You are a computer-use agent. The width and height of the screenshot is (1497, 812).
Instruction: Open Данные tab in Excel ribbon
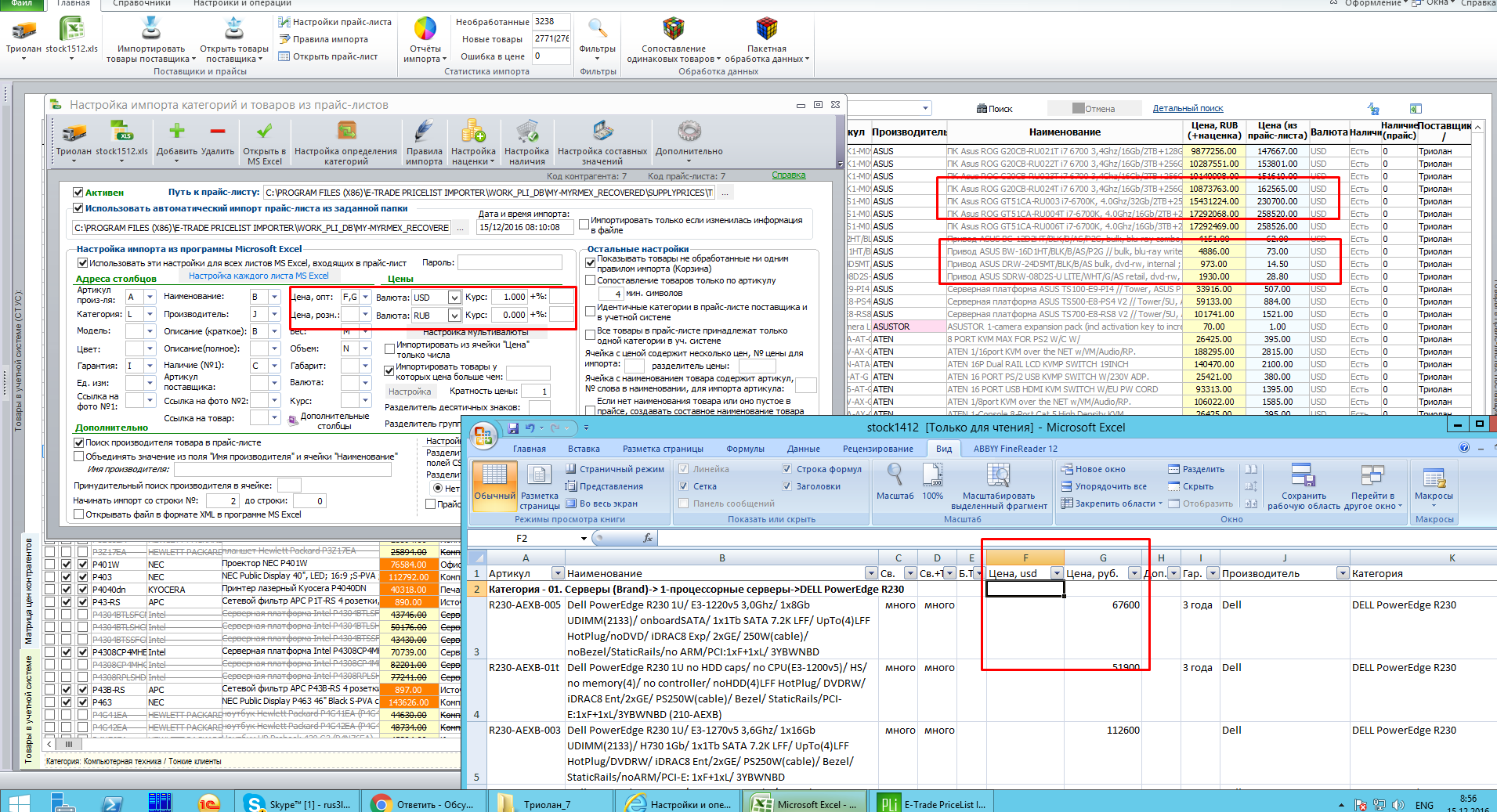pyautogui.click(x=803, y=449)
